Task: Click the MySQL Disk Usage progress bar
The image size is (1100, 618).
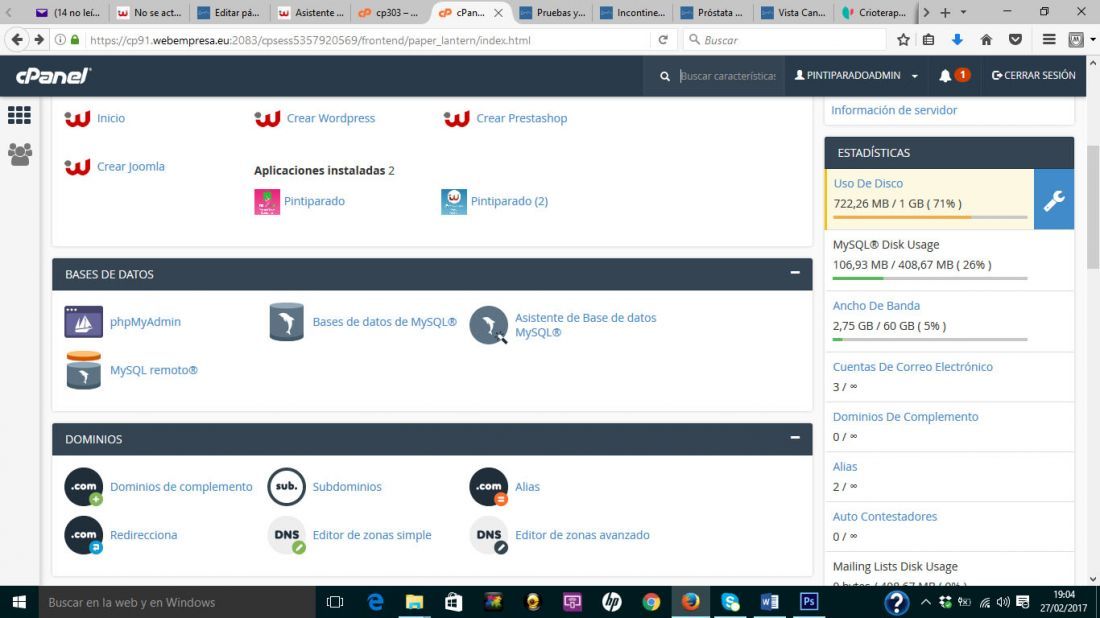Action: point(930,278)
